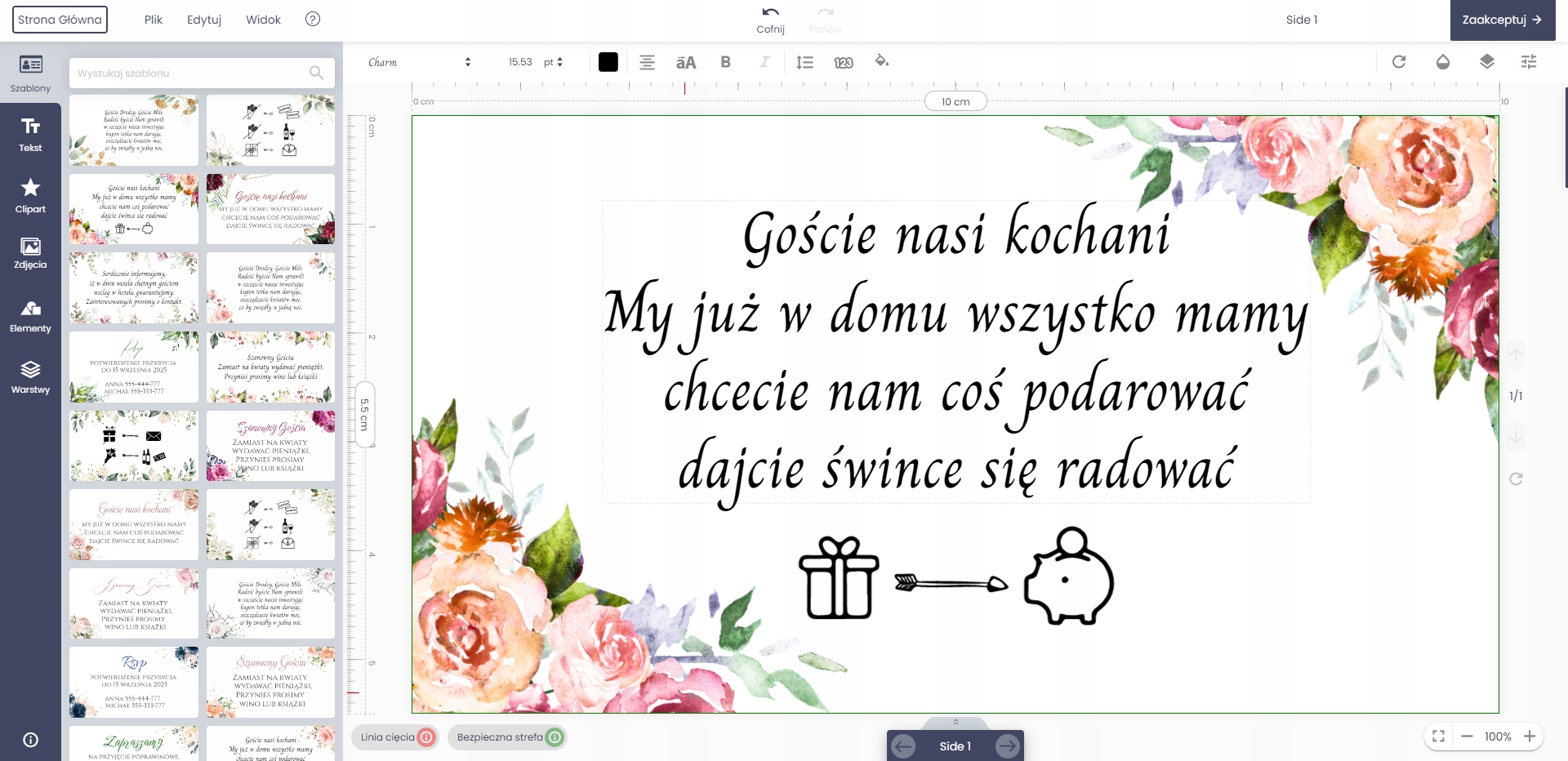Click the text alignment icon

(647, 62)
